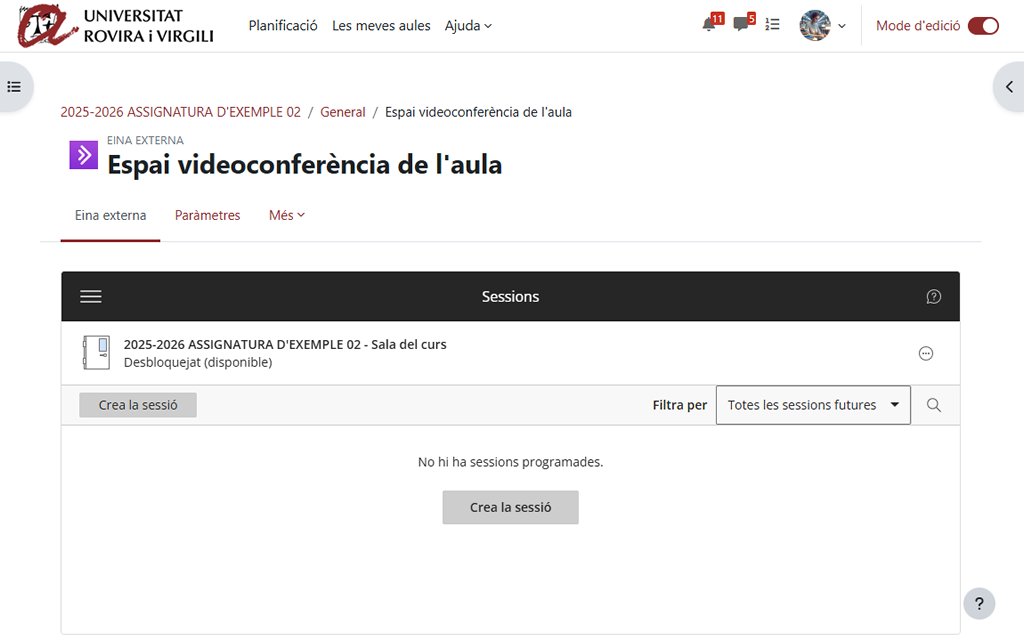Open the course index sidebar icon

tap(14, 86)
